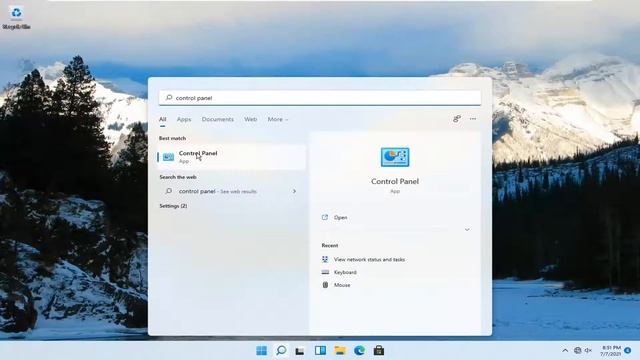
Task: Click the volume tray icon
Action: coord(588,351)
